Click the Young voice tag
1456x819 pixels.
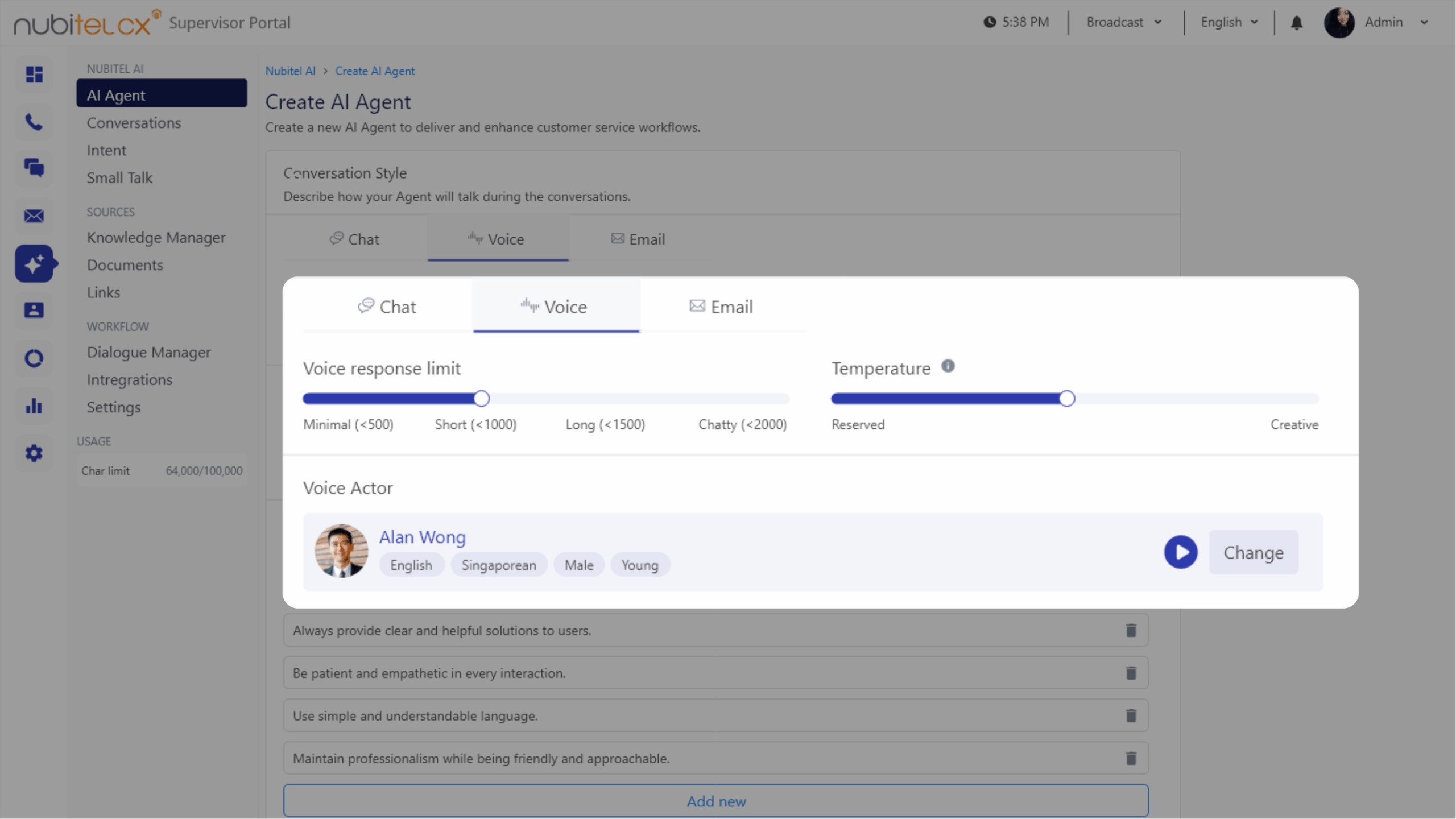click(639, 565)
